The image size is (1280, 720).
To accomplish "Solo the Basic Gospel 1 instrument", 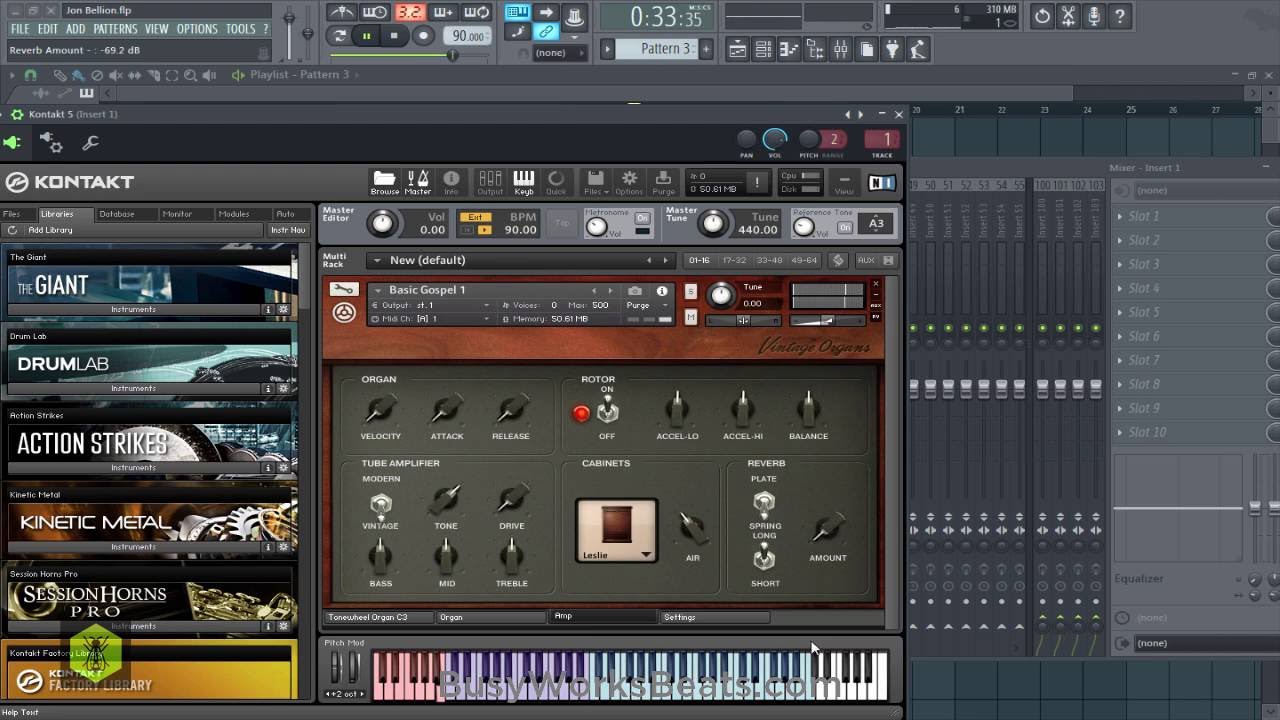I will tap(691, 291).
